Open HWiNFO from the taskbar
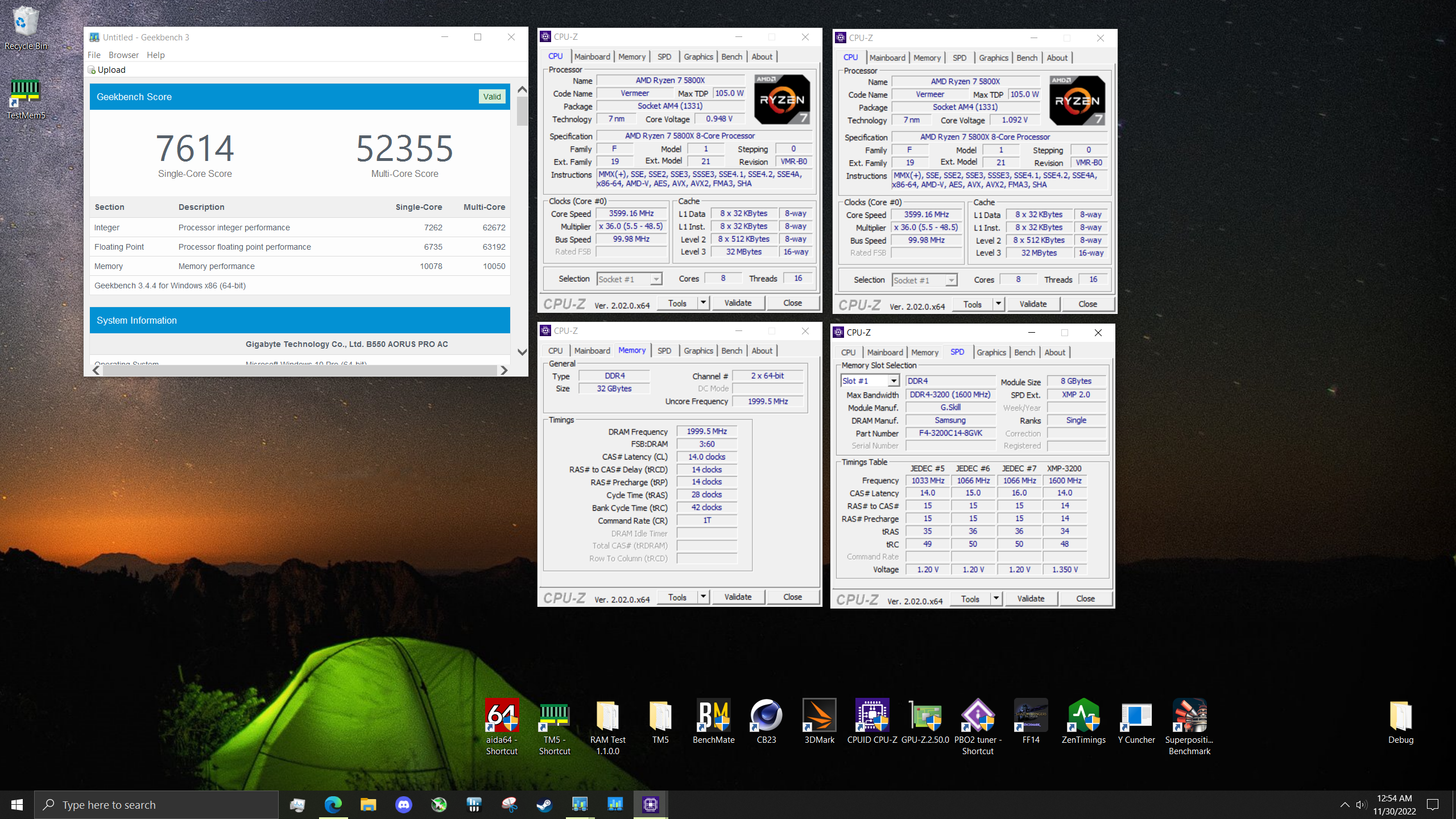1456x819 pixels. tap(474, 804)
